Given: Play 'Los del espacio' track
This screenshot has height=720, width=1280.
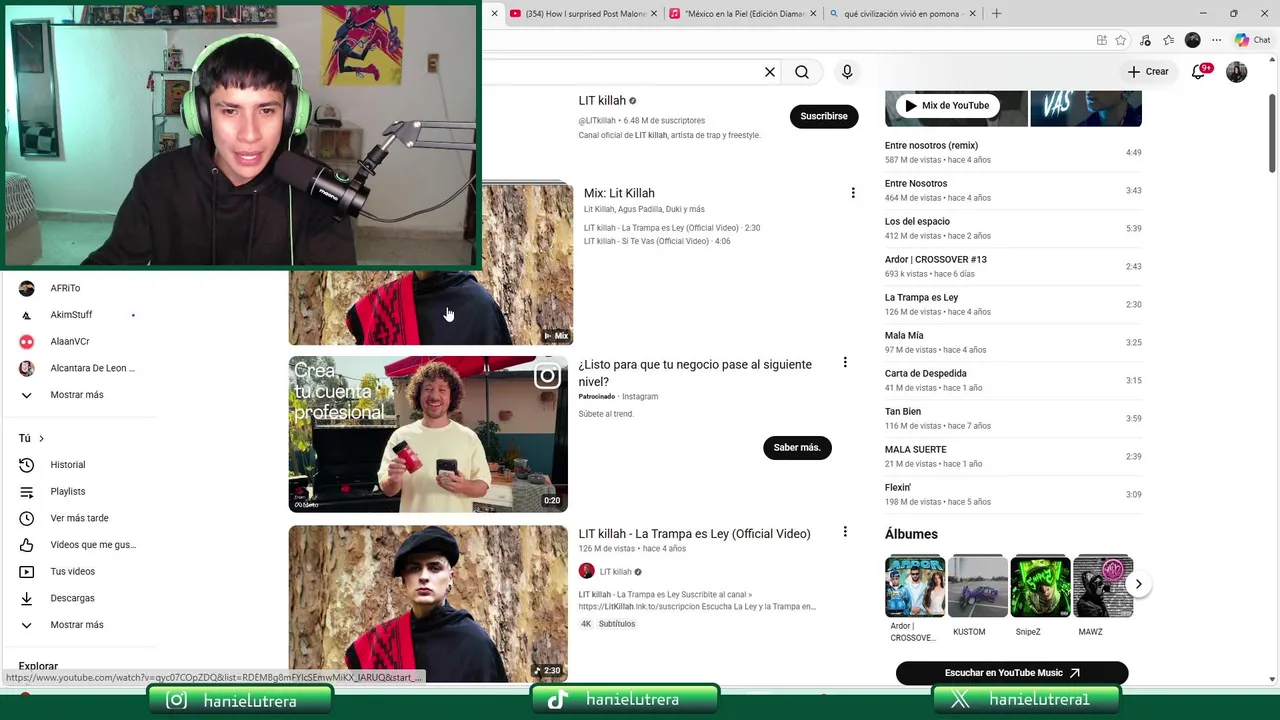Looking at the screenshot, I should [x=1013, y=228].
